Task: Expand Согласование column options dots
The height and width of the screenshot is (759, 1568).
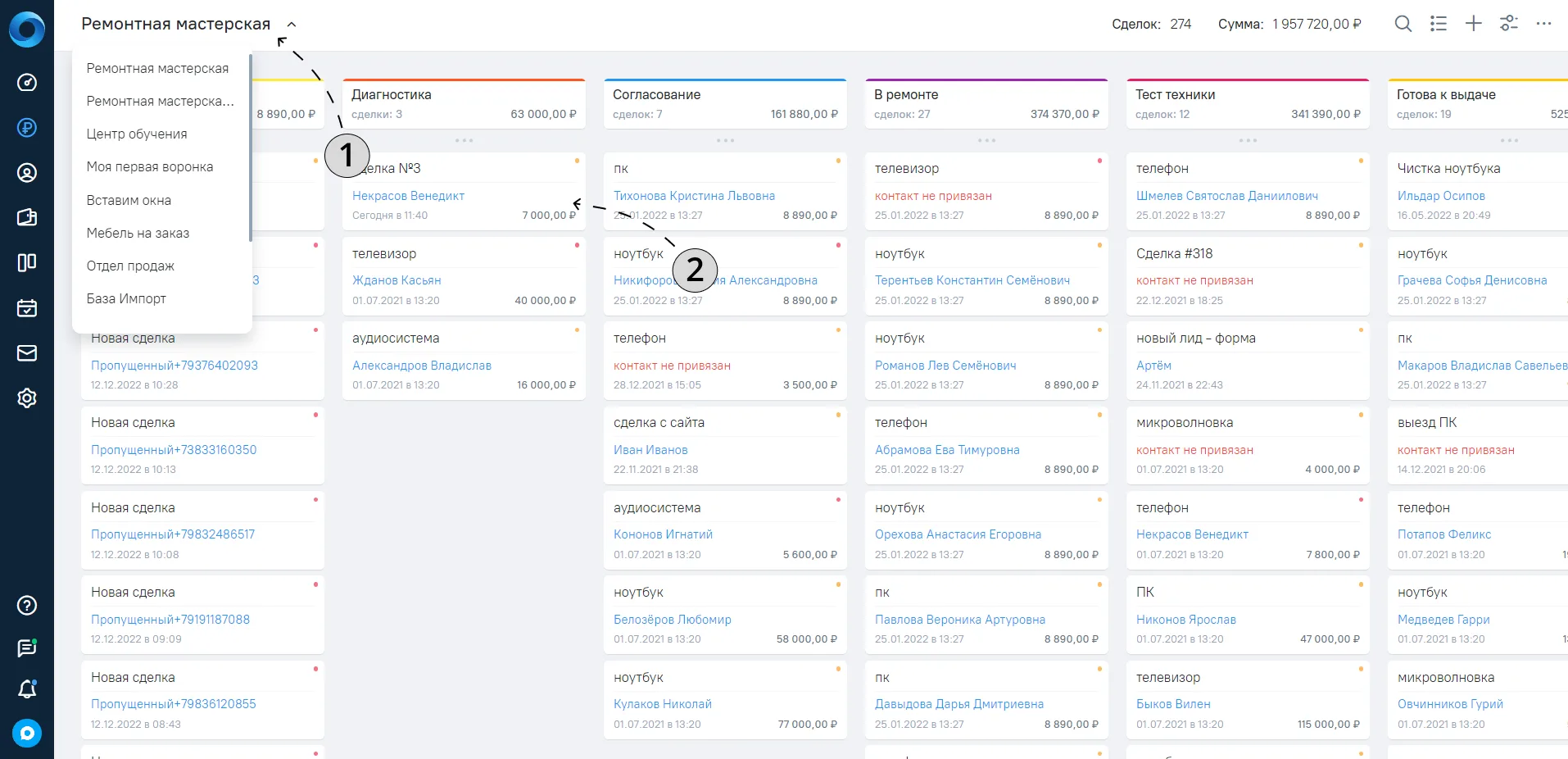Action: [x=726, y=140]
